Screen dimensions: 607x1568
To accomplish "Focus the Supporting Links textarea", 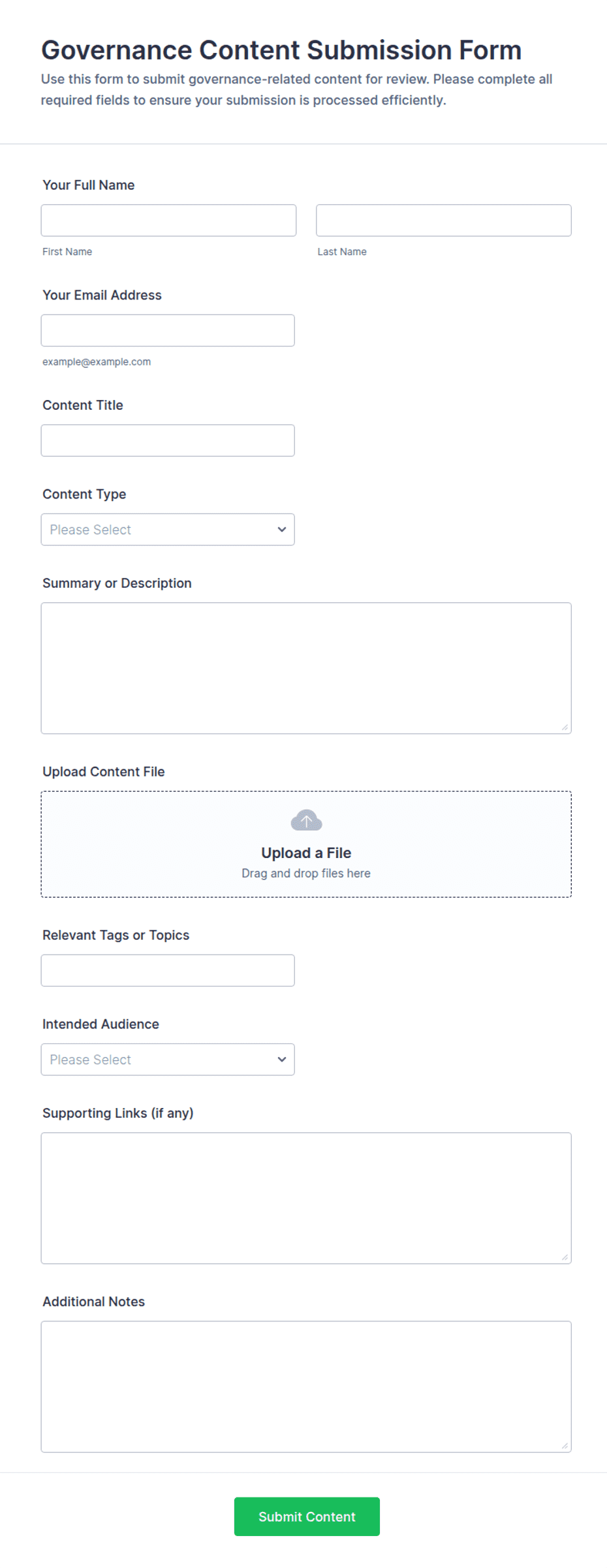I will 306,1198.
